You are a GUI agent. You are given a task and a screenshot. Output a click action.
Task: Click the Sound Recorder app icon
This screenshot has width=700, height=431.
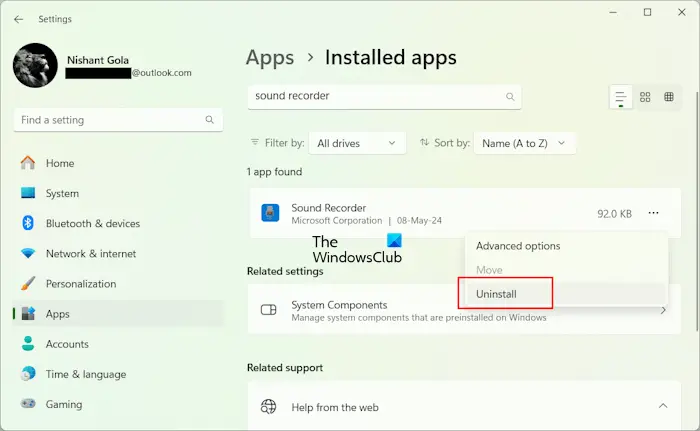tap(270, 213)
